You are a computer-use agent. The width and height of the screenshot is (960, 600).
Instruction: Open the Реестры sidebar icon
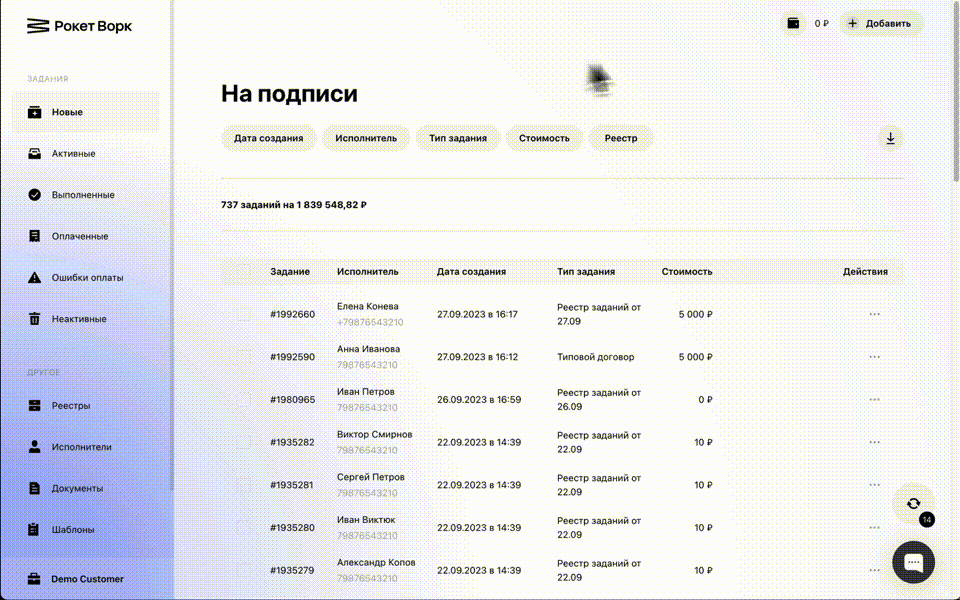[34, 405]
